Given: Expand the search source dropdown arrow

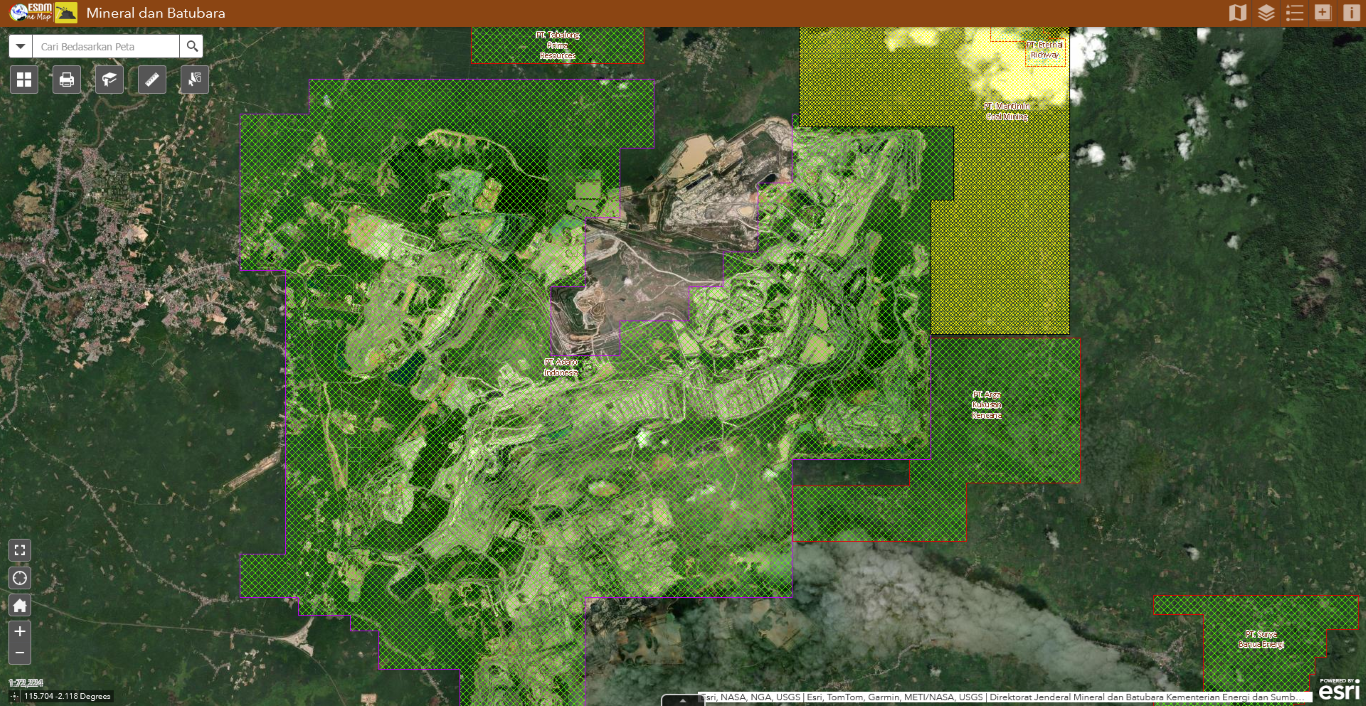Looking at the screenshot, I should coord(20,47).
